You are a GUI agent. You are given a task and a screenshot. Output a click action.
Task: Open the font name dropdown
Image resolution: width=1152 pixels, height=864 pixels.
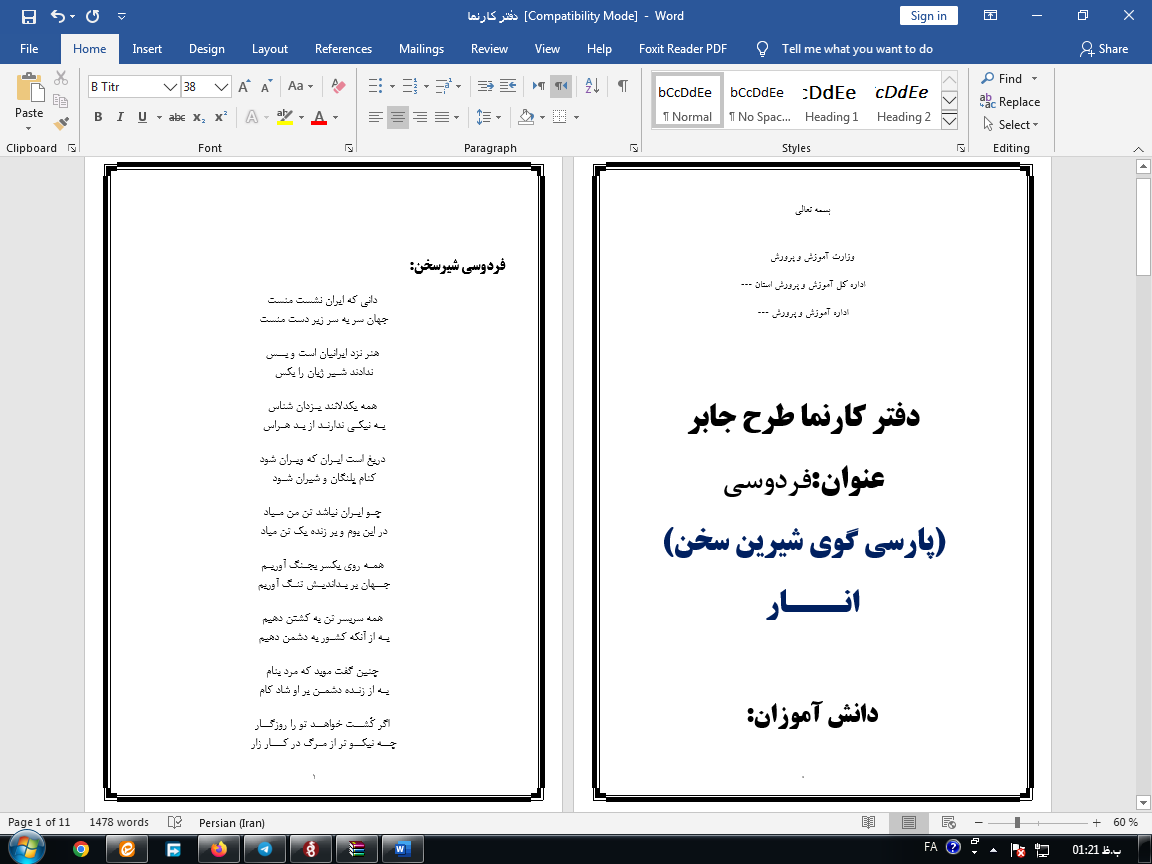(x=169, y=87)
